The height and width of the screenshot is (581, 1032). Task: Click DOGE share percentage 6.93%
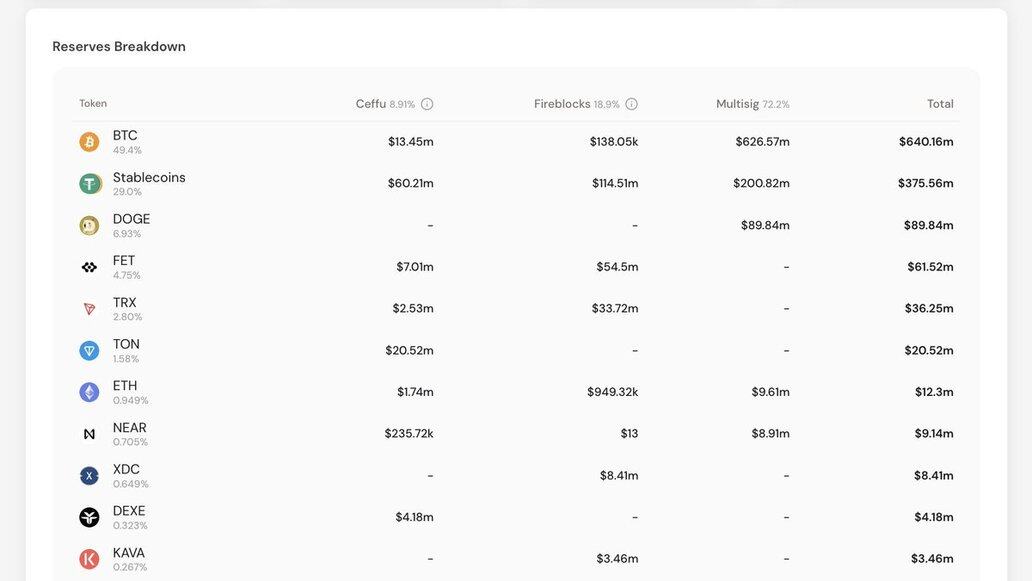tap(127, 234)
